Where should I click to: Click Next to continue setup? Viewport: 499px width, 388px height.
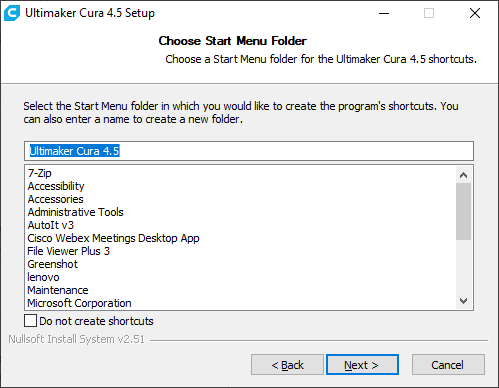362,365
